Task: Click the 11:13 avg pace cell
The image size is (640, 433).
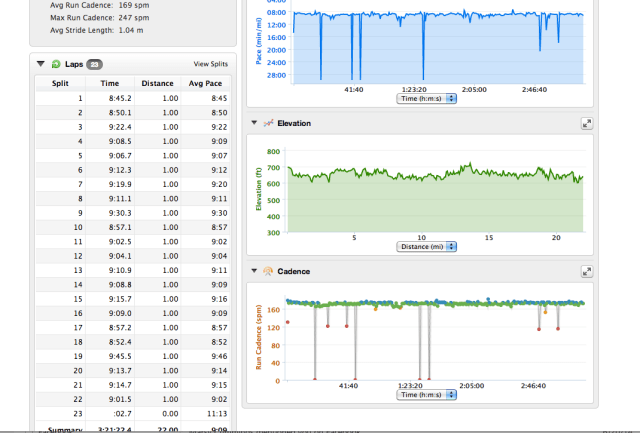Action: (217, 414)
